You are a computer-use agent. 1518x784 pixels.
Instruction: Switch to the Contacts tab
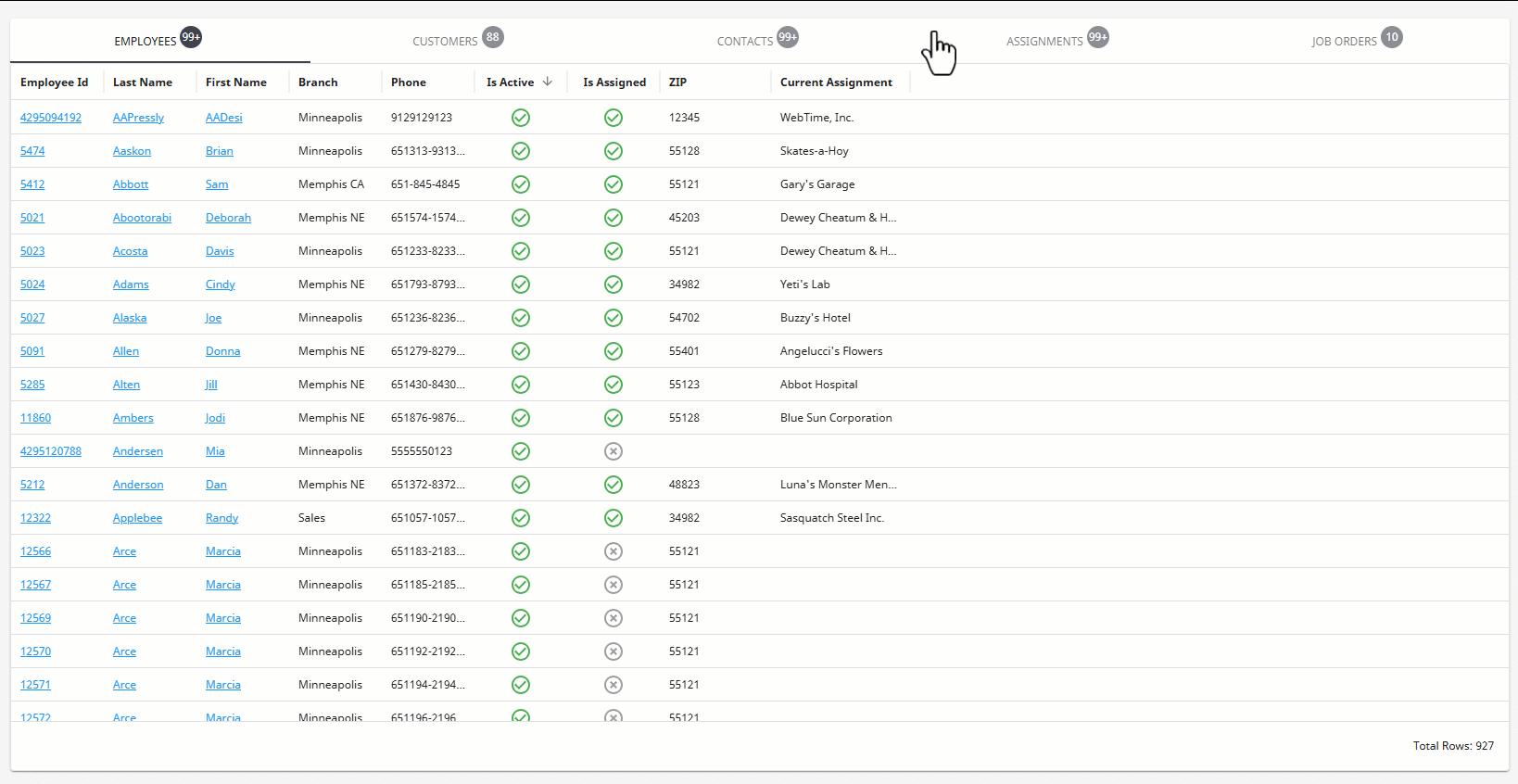pyautogui.click(x=745, y=42)
